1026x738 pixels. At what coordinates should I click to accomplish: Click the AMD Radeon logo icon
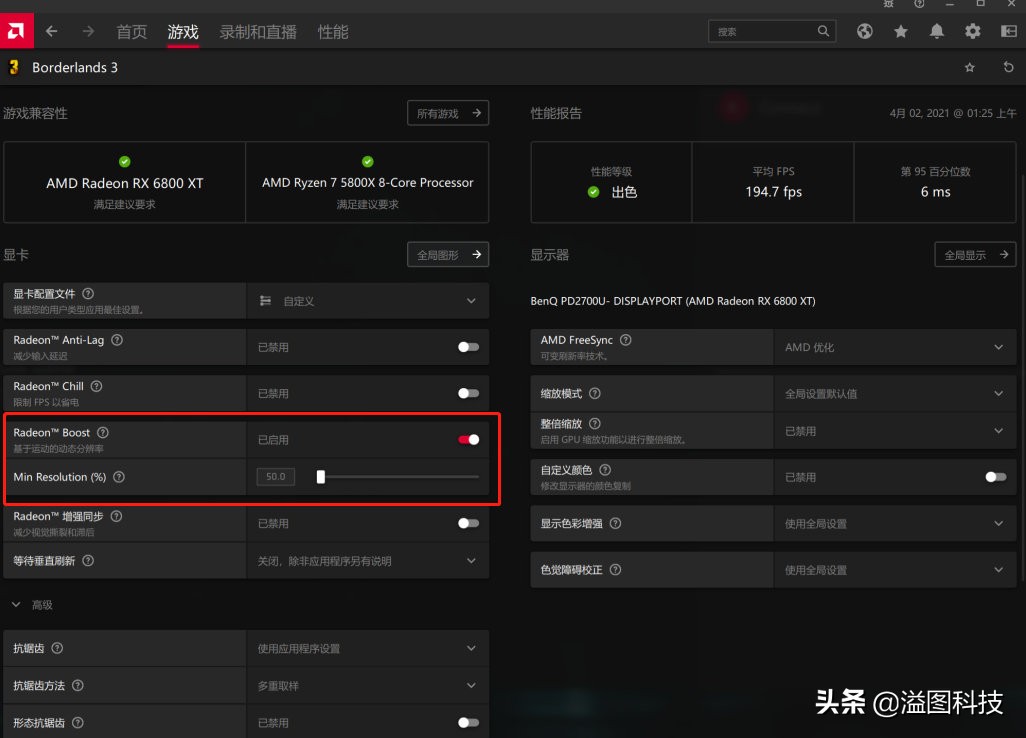coord(16,30)
